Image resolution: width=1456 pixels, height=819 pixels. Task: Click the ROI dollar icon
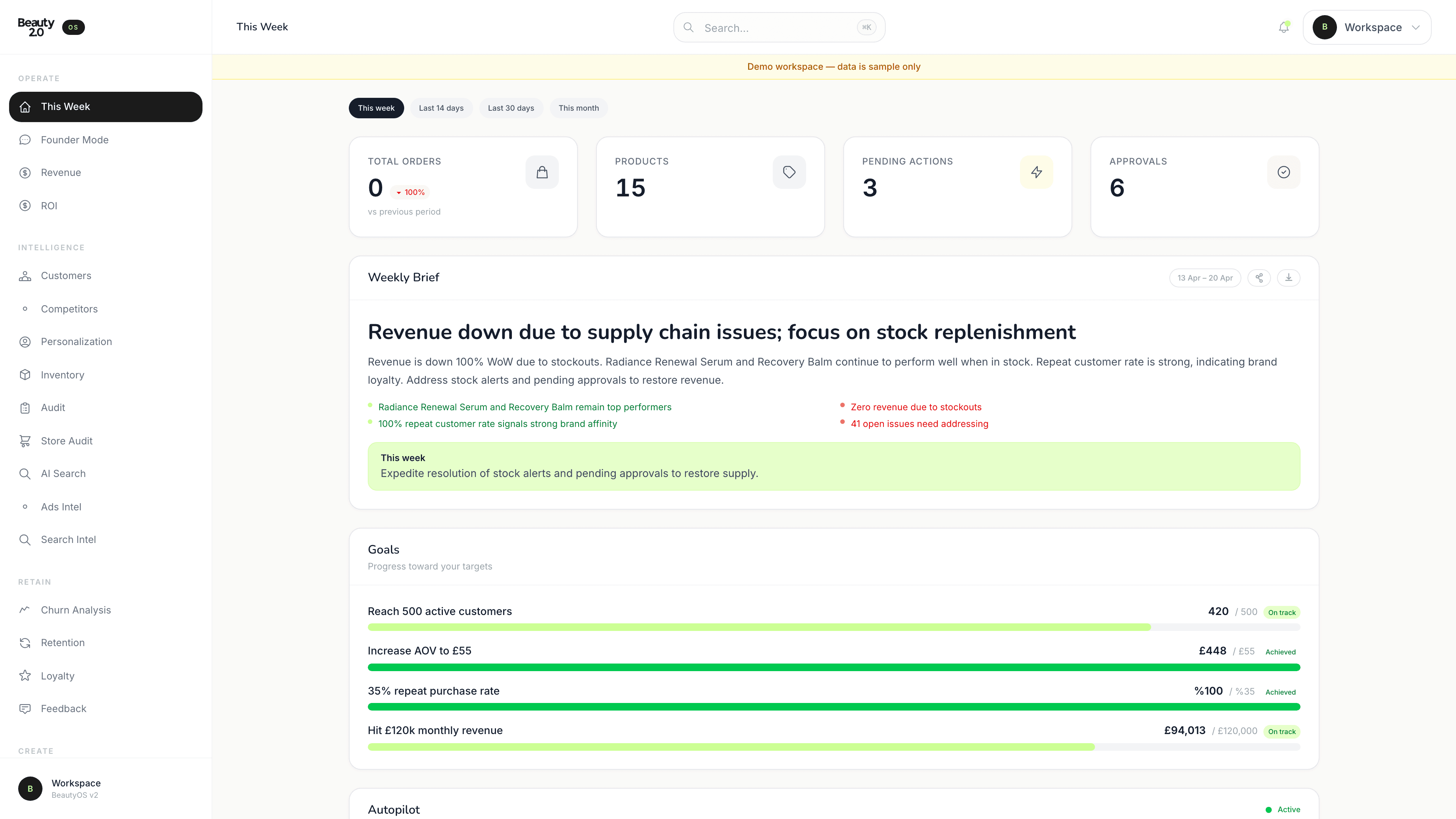pos(25,206)
